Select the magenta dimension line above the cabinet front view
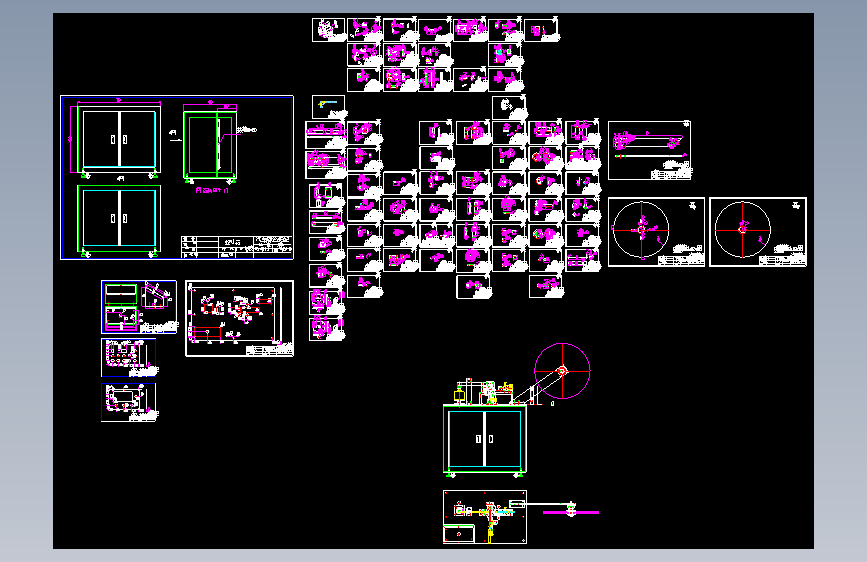This screenshot has width=867, height=562. tap(119, 102)
